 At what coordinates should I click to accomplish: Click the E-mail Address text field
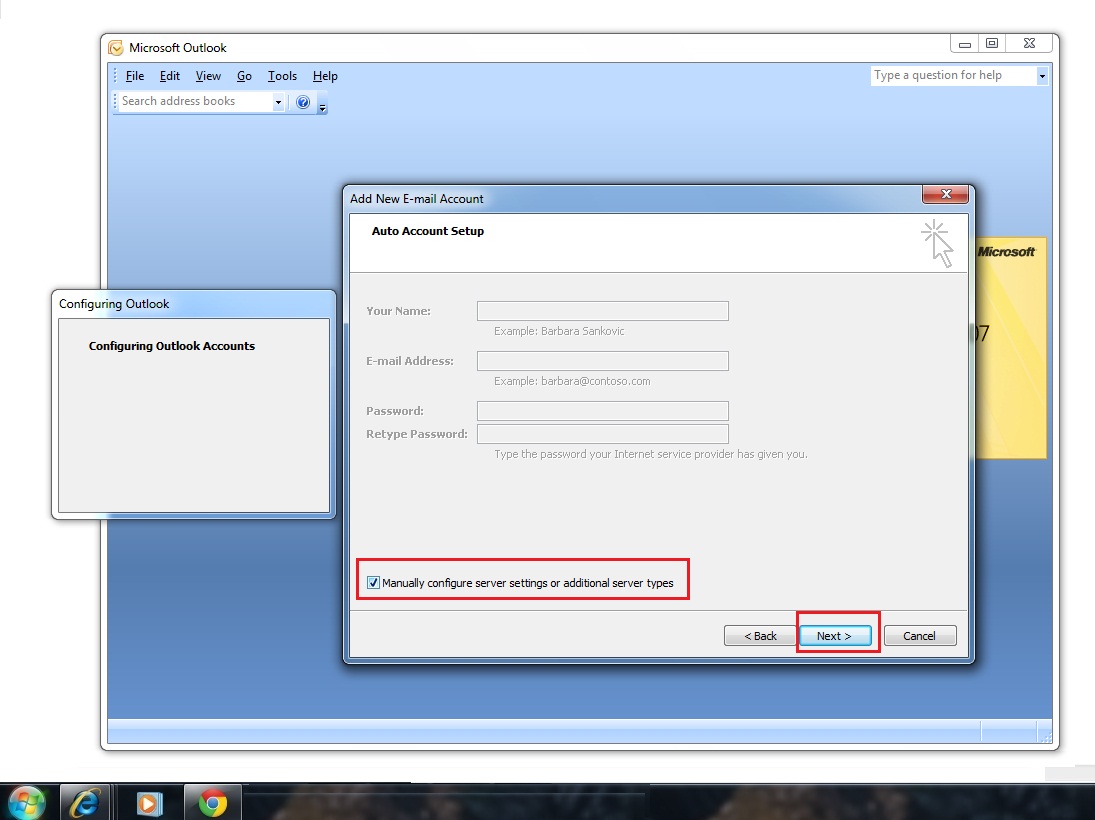click(603, 361)
